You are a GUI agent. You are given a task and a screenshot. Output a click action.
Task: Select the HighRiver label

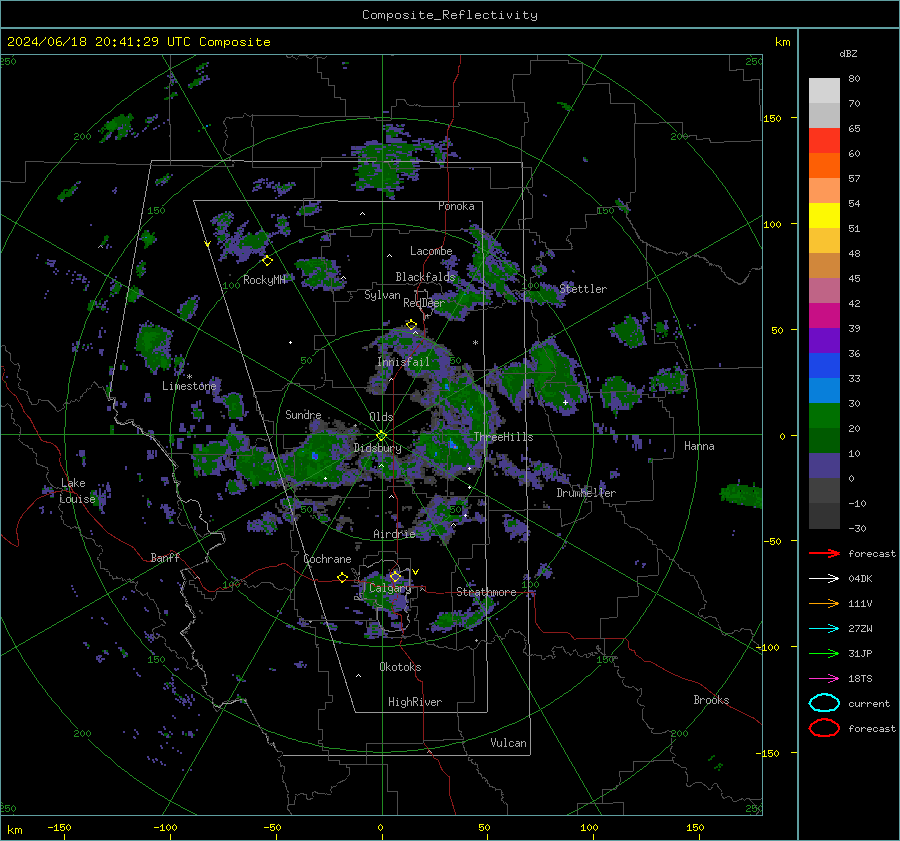pos(415,702)
